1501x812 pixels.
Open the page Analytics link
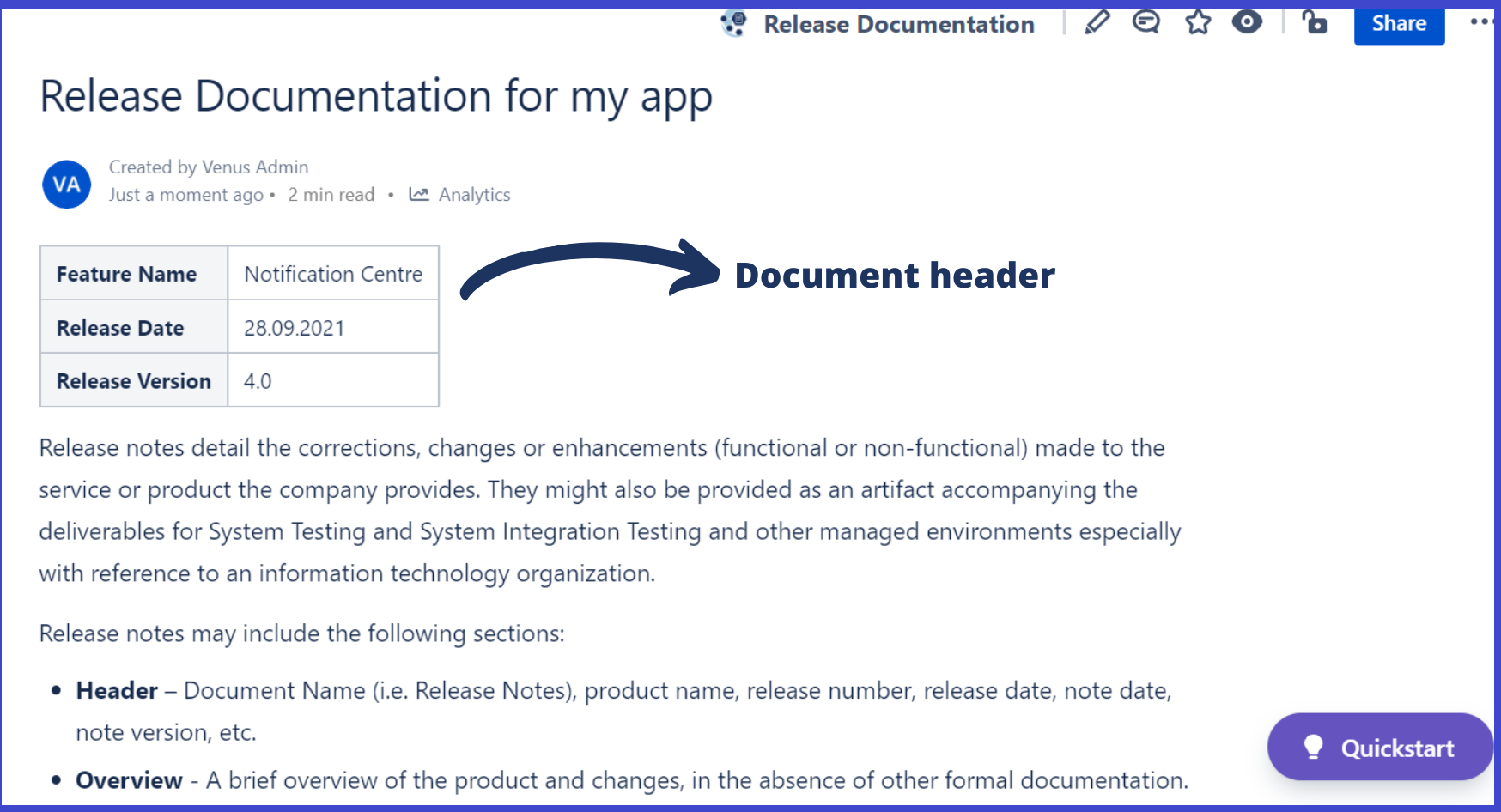click(x=474, y=195)
